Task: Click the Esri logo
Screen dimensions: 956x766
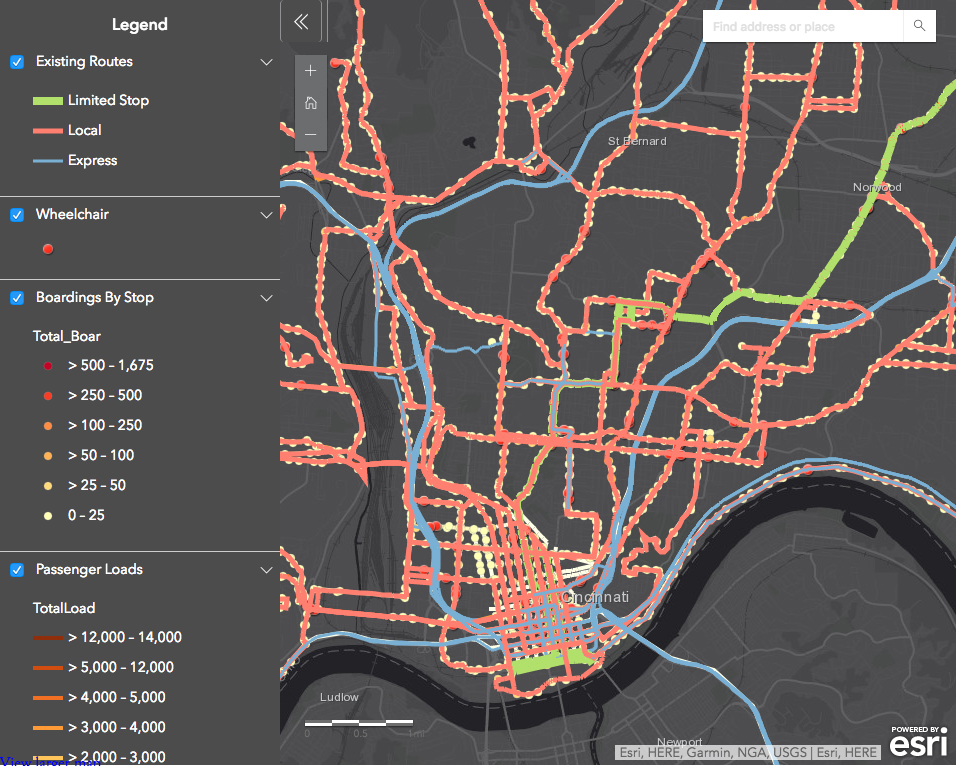Action: click(914, 742)
